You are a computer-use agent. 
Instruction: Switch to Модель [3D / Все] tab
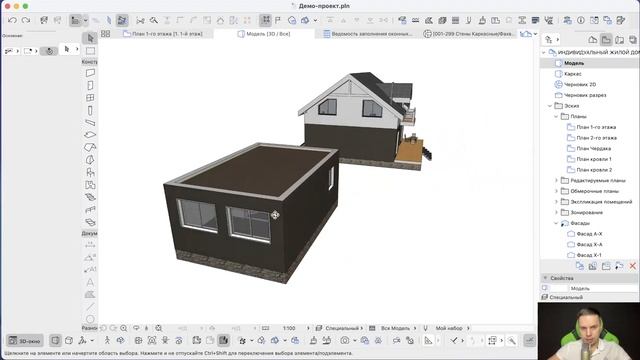click(x=264, y=34)
